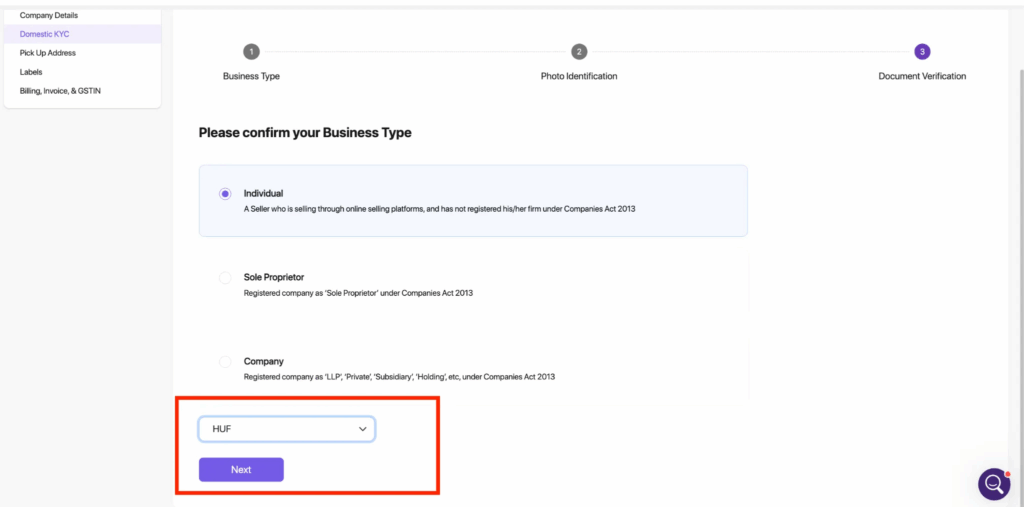
Task: Choose the Sole Proprietor radio button
Action: click(225, 277)
